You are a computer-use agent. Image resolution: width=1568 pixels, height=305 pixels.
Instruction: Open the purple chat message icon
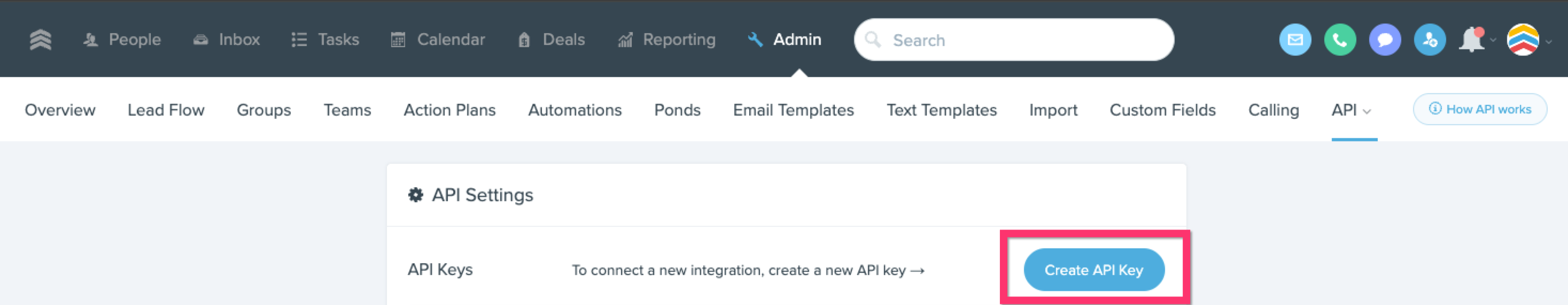(x=1385, y=40)
